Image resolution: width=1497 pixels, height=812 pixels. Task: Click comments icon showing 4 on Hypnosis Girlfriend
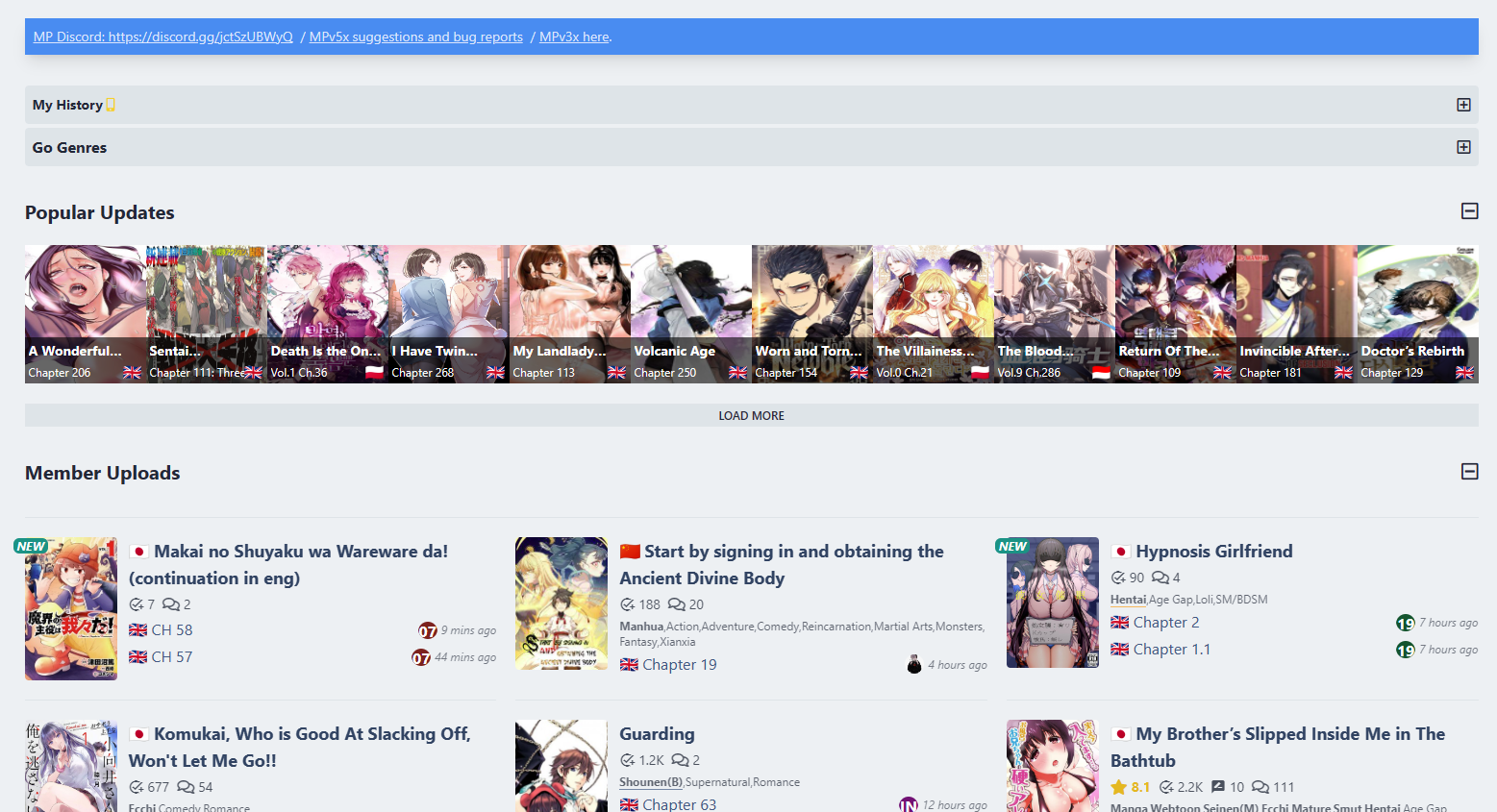(1160, 578)
